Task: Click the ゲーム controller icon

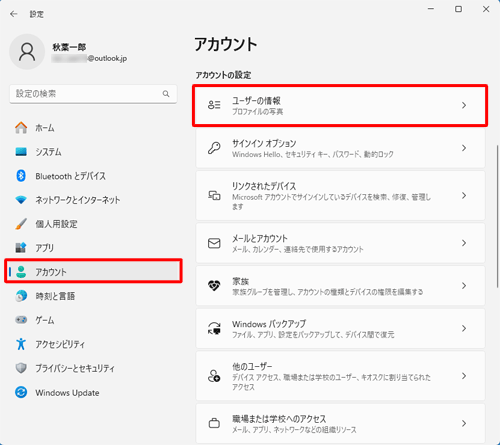Action: pos(21,320)
